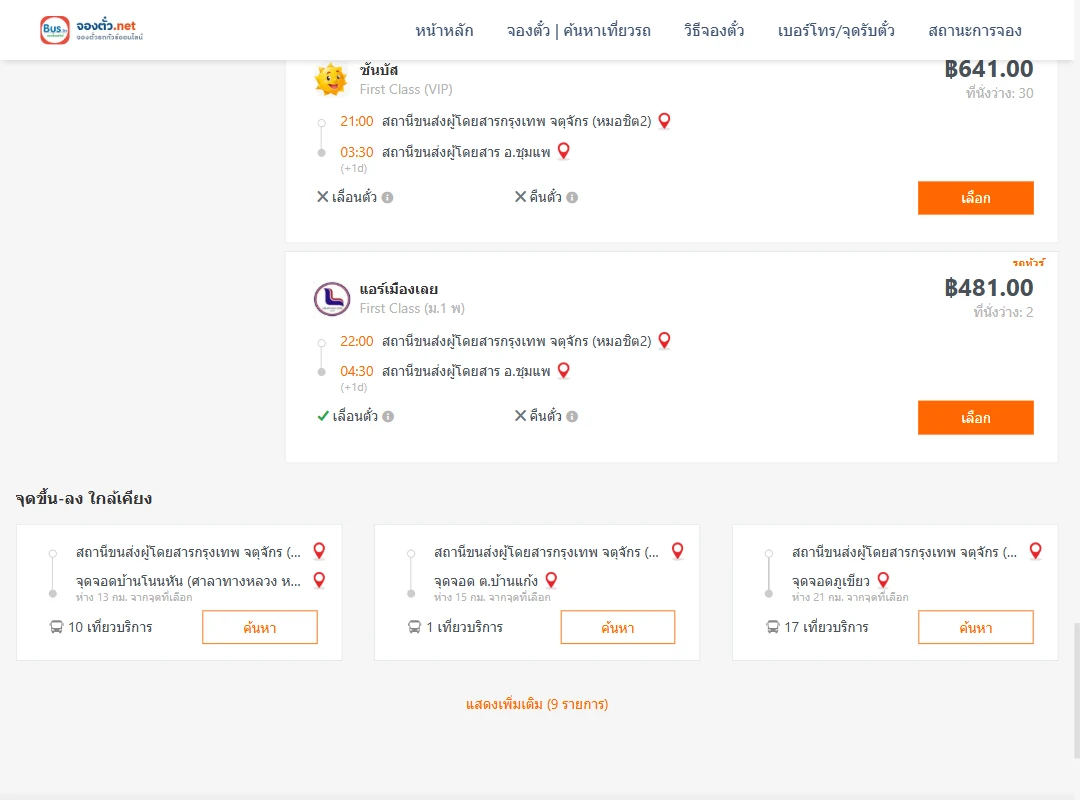Image resolution: width=1080 pixels, height=800 pixels.
Task: Click ห่าง 15 กม. จากจุดที่เลือก text
Action: point(492,597)
